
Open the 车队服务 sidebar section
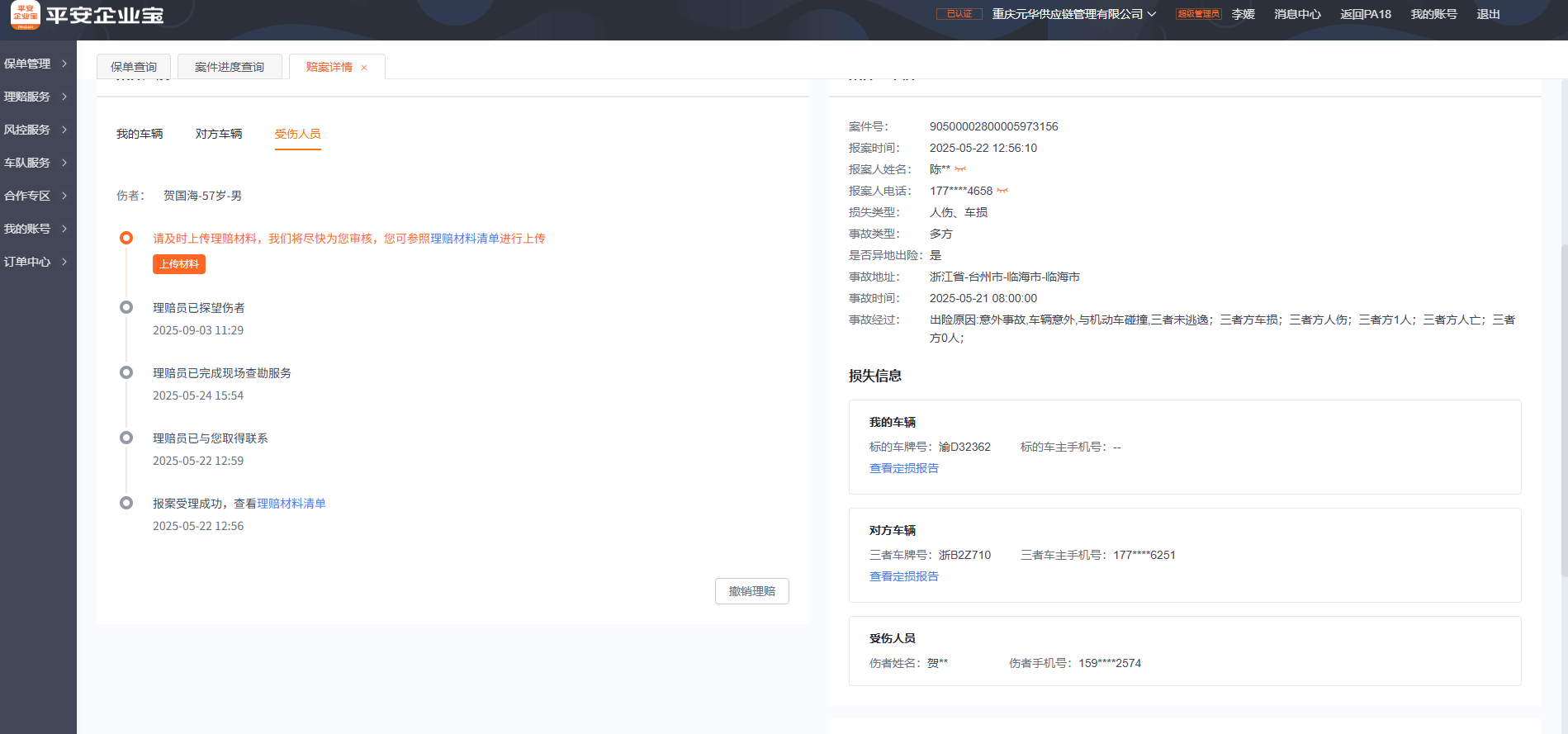36,163
